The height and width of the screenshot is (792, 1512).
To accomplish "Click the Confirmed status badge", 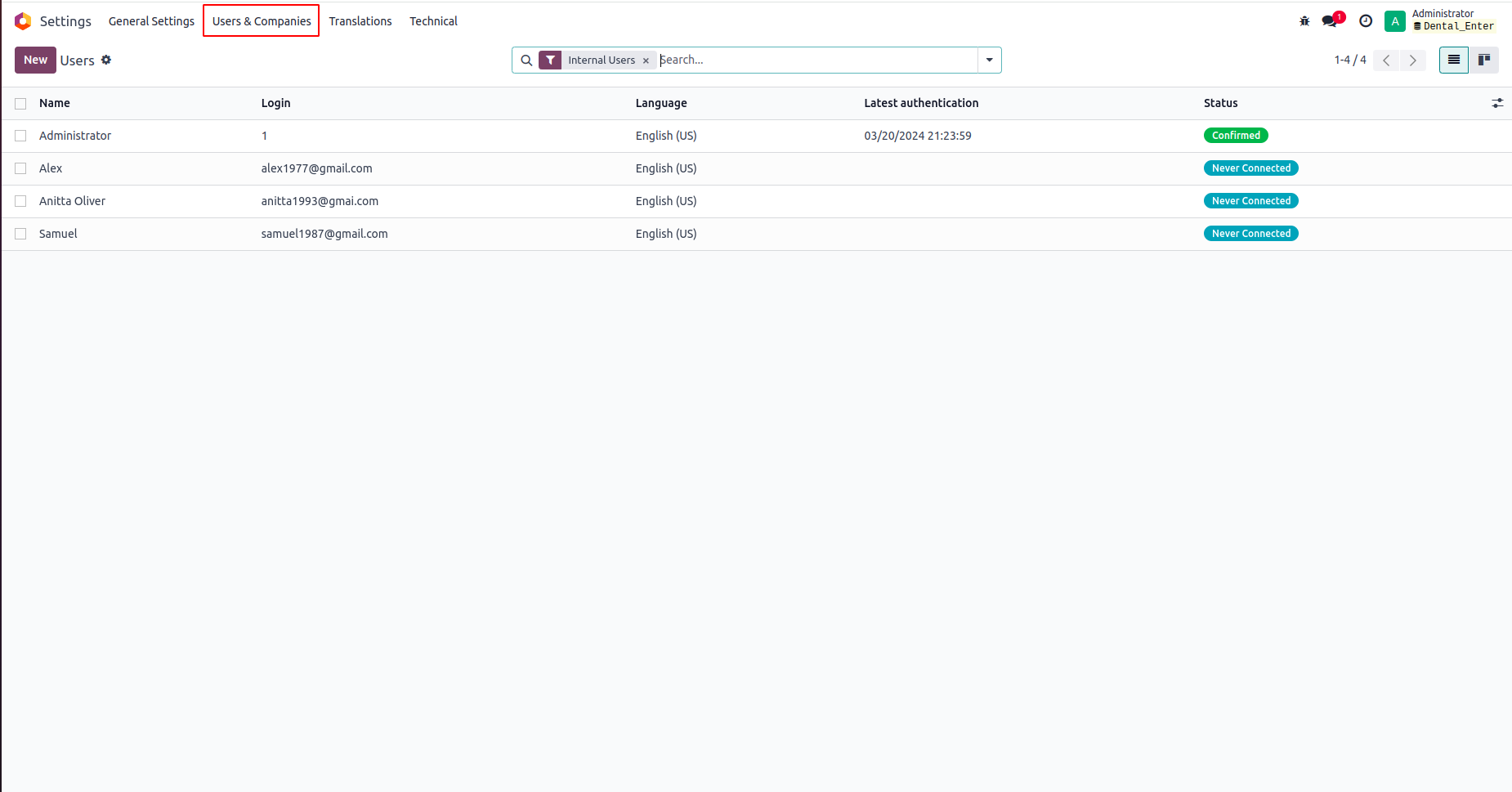I will click(x=1236, y=136).
